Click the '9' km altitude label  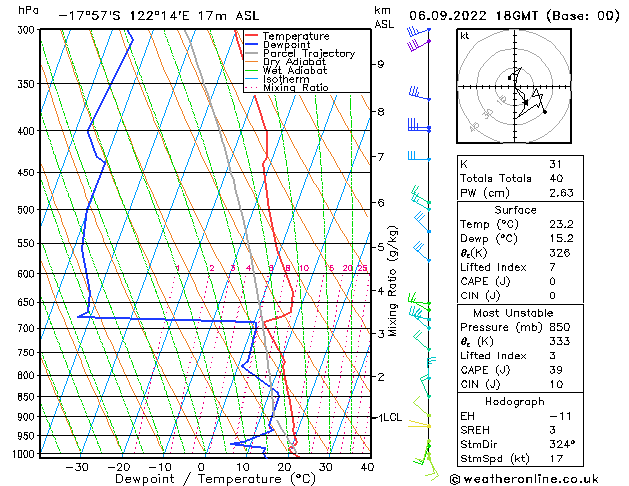coord(380,65)
